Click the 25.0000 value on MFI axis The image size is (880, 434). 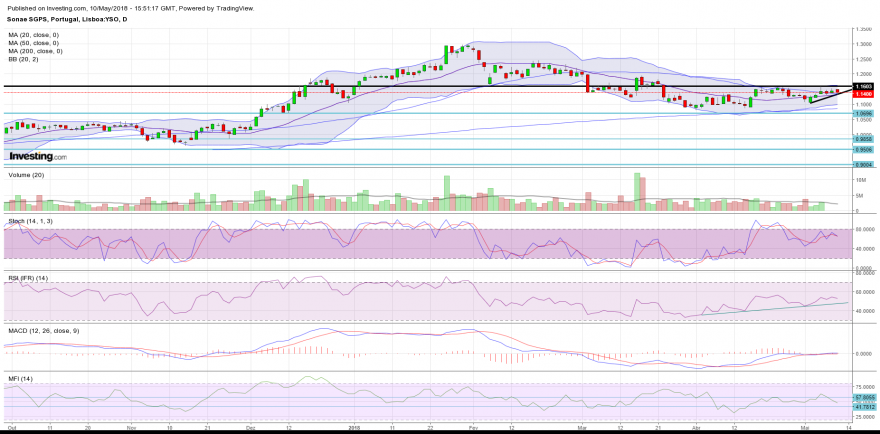coord(864,417)
